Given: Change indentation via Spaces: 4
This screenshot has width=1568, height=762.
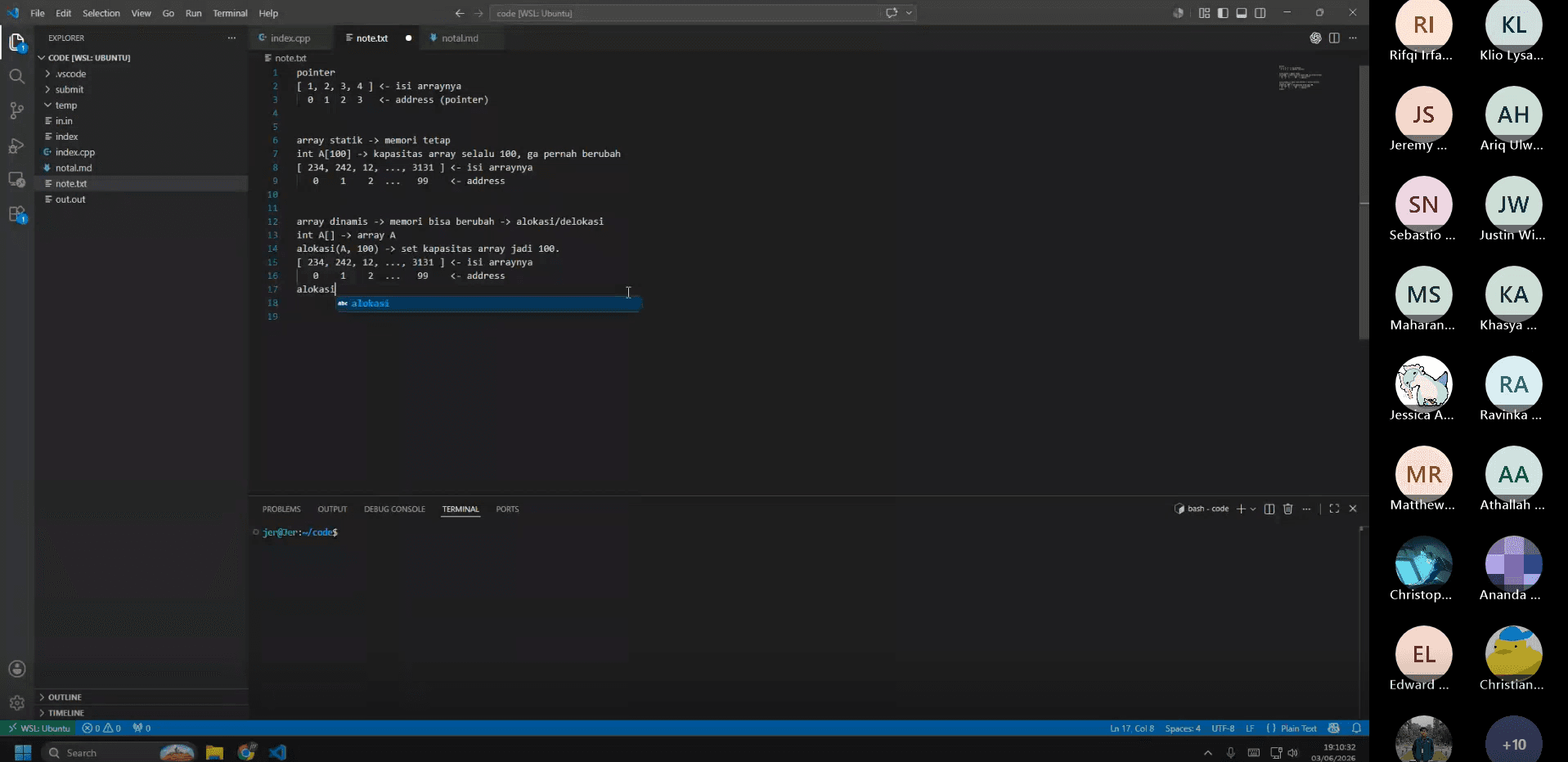Looking at the screenshot, I should (1183, 728).
